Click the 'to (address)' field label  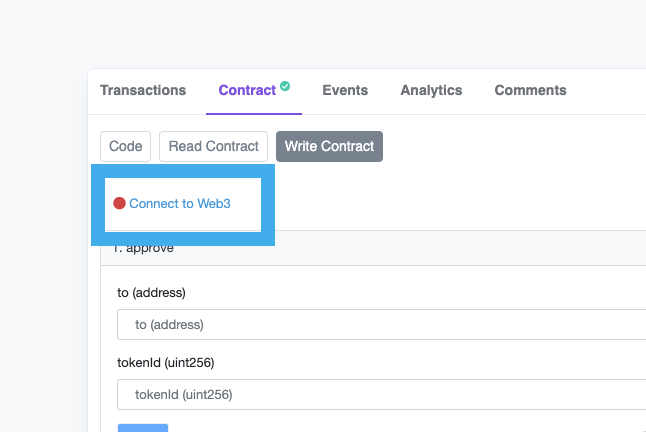coord(151,293)
